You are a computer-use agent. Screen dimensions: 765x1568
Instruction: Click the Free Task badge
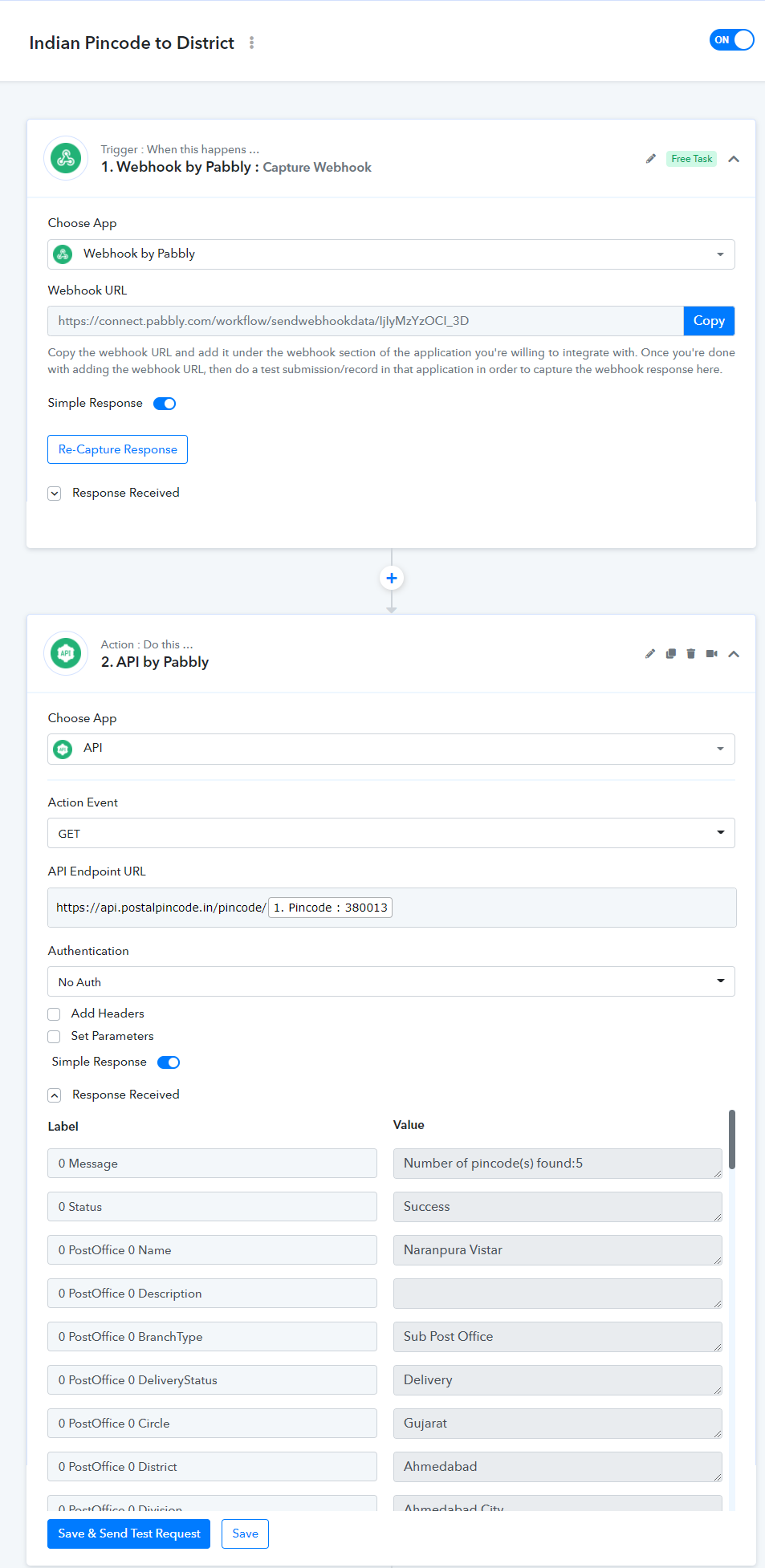tap(691, 159)
